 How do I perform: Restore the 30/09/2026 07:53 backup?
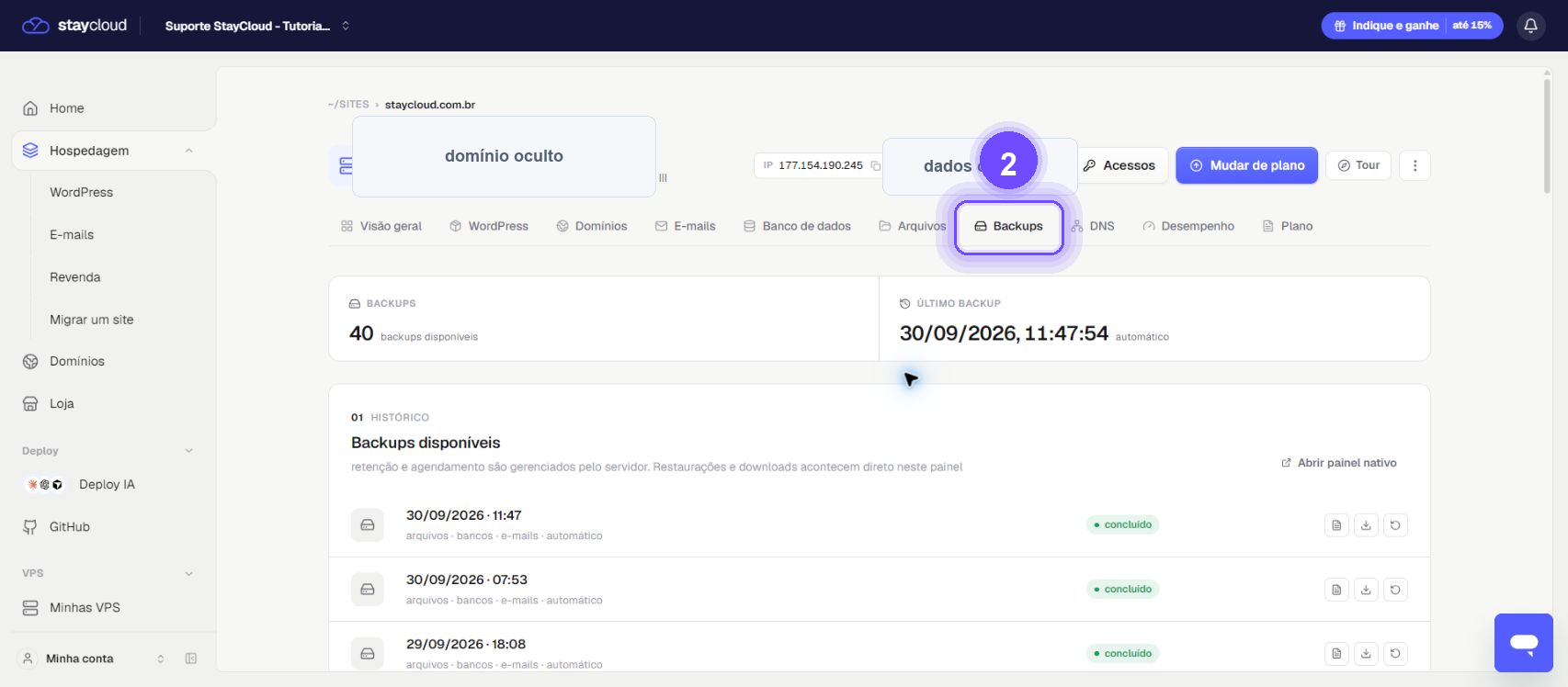click(1395, 590)
